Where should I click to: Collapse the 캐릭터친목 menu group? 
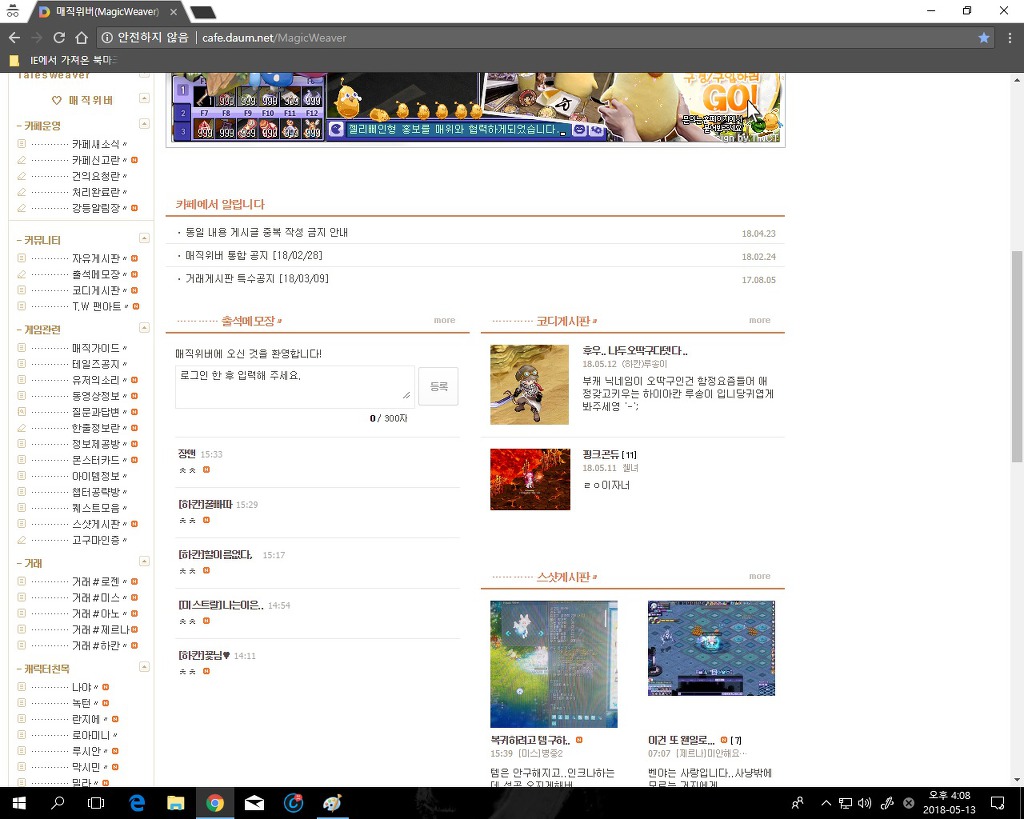144,667
